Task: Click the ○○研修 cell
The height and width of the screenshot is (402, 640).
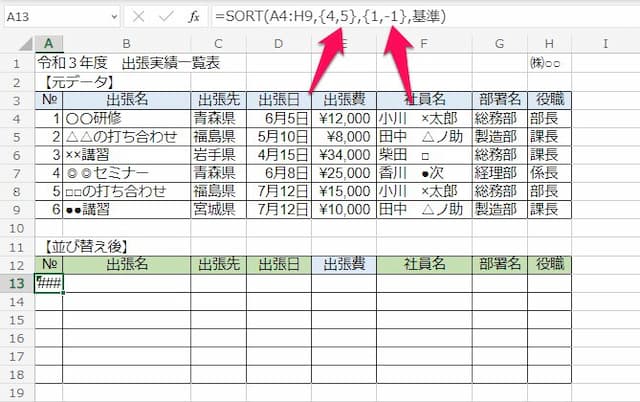Action: [127, 118]
